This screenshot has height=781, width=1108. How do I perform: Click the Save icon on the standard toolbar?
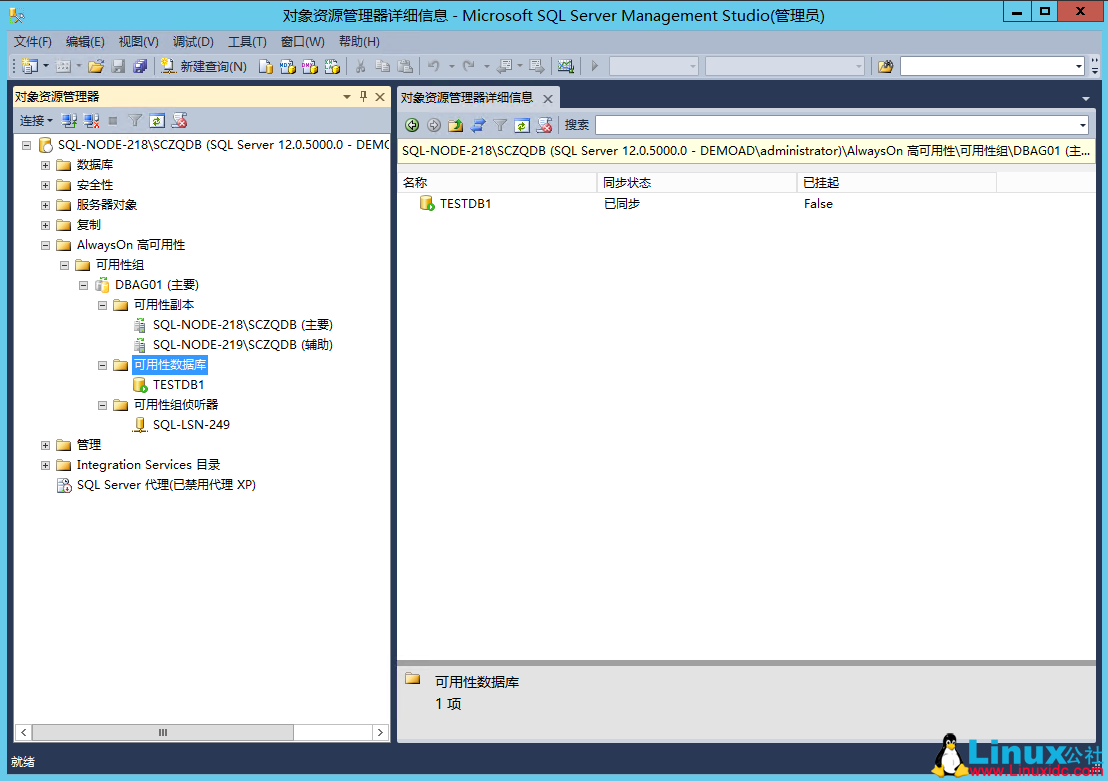coord(118,66)
